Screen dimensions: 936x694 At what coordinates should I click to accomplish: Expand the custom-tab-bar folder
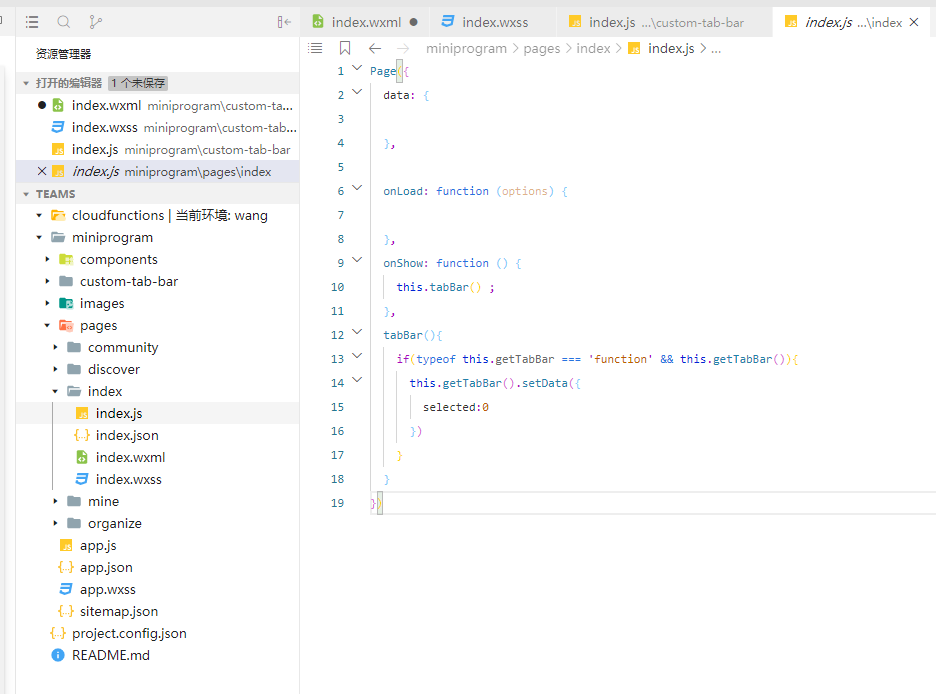[x=48, y=282]
